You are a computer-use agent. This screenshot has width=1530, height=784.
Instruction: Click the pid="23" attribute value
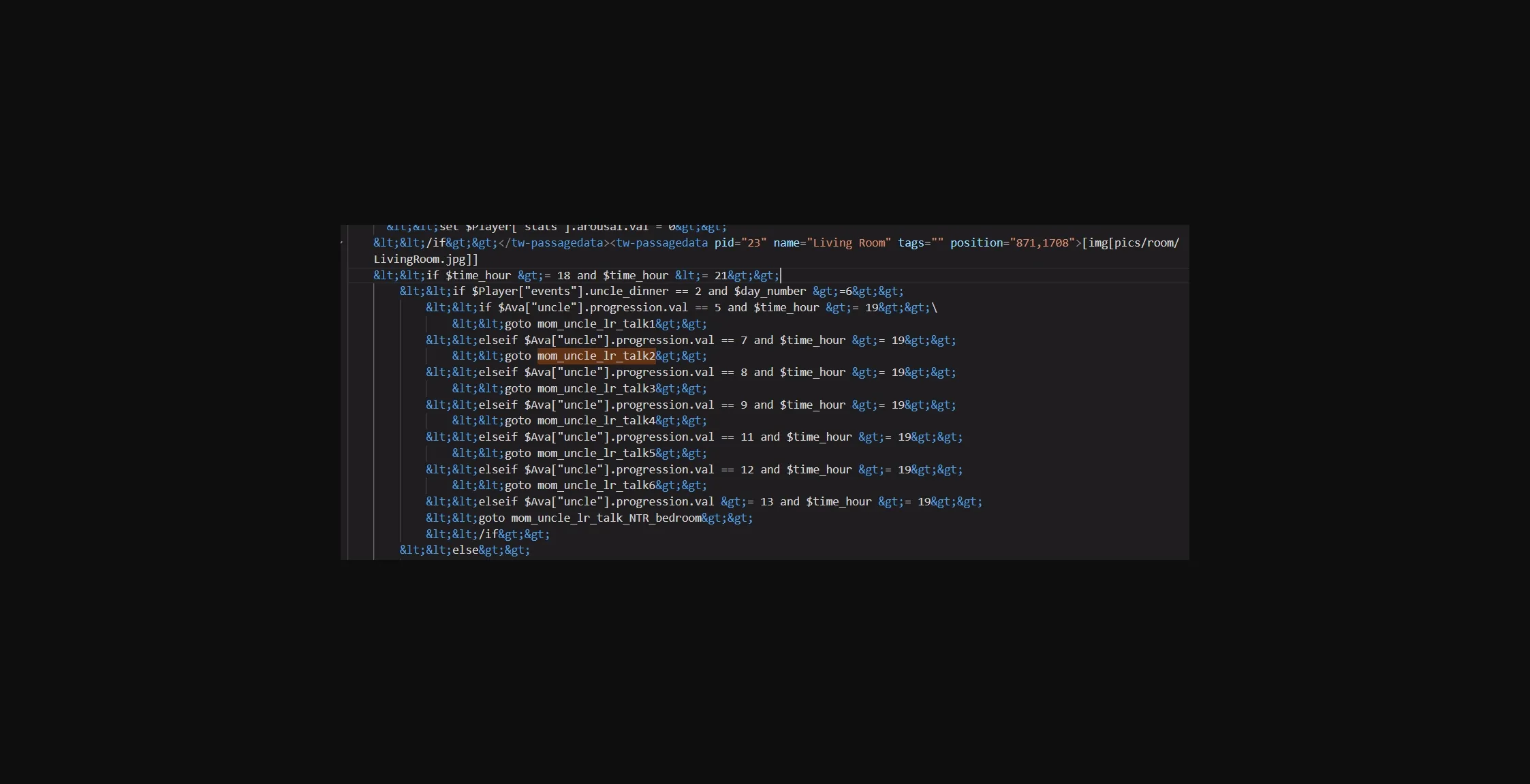(x=753, y=242)
